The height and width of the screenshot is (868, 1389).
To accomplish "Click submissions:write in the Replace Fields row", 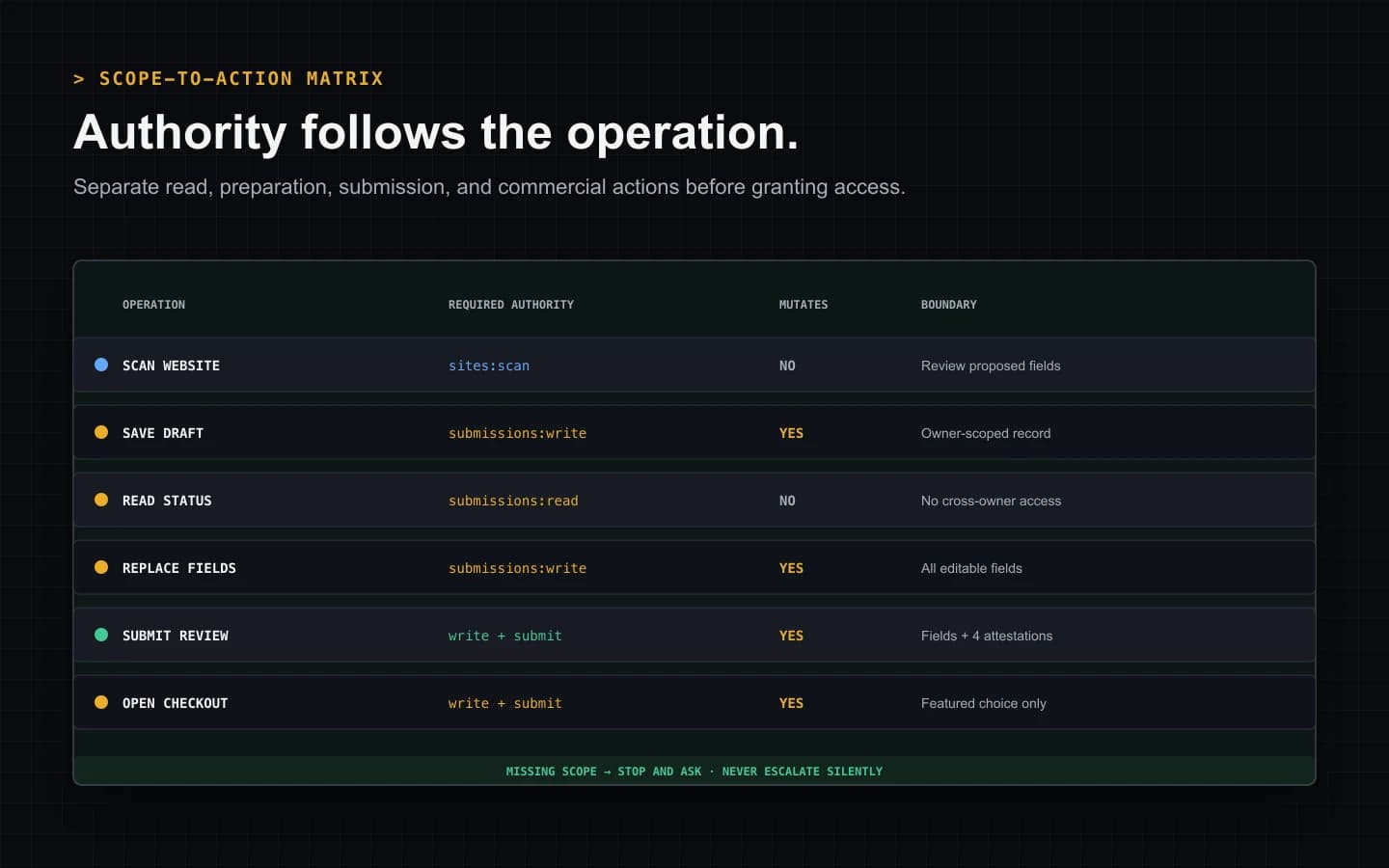I will click(x=517, y=568).
